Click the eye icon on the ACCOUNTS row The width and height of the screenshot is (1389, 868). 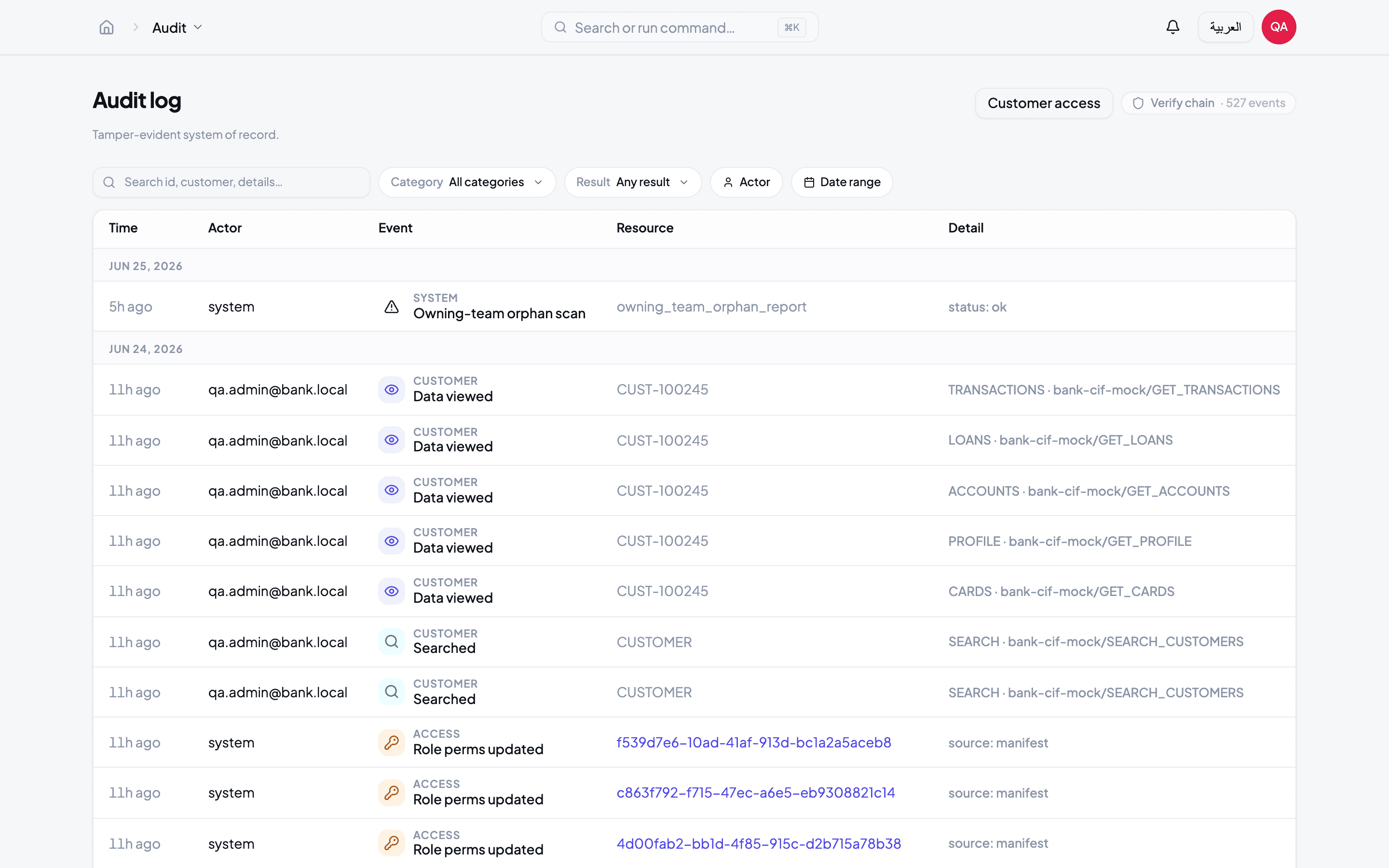(392, 490)
